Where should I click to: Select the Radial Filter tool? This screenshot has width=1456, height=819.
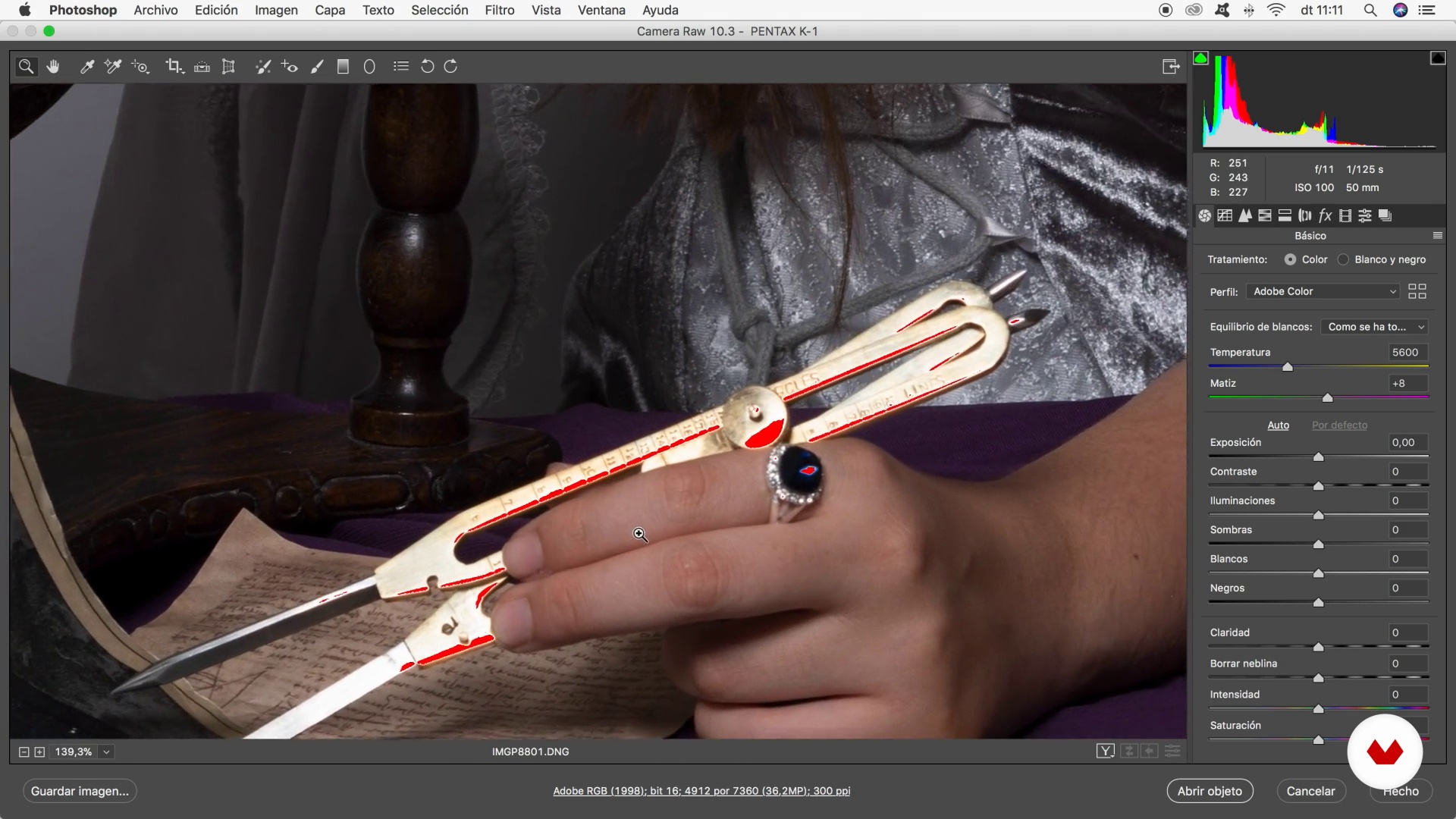[369, 67]
